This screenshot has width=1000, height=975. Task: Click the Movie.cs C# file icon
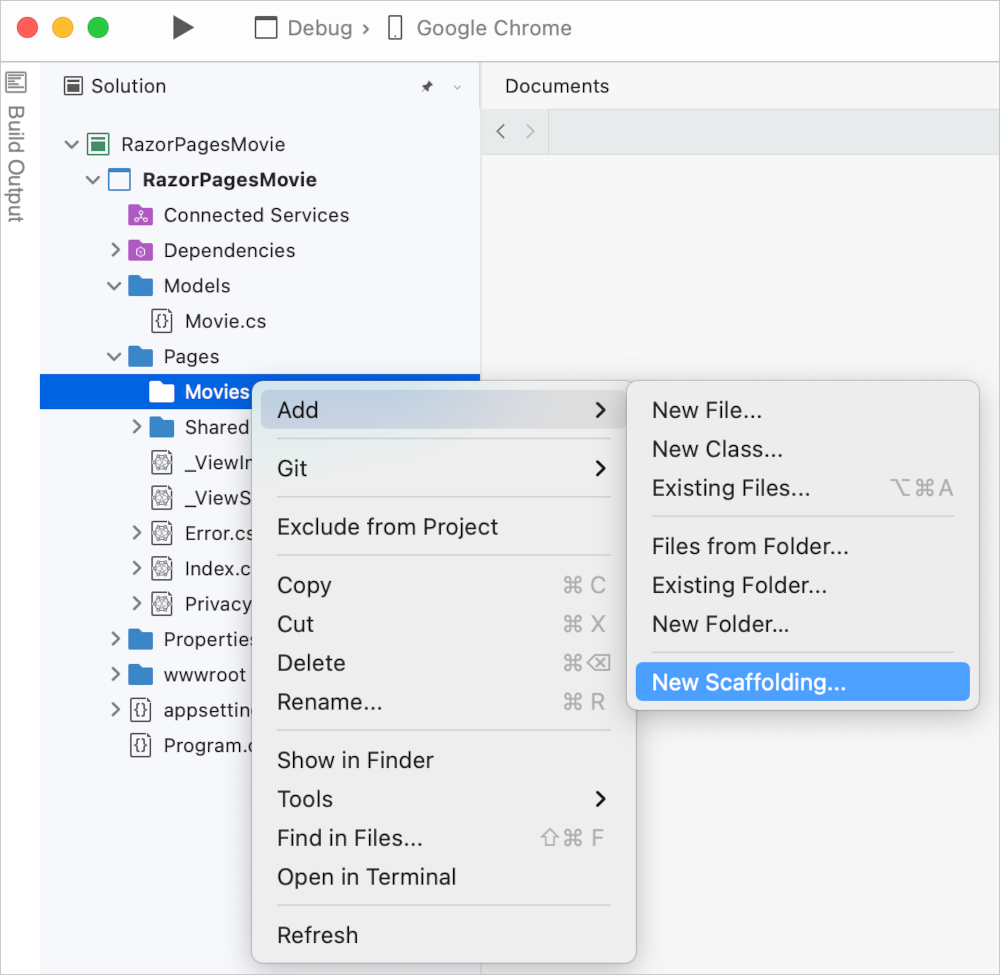pyautogui.click(x=162, y=321)
